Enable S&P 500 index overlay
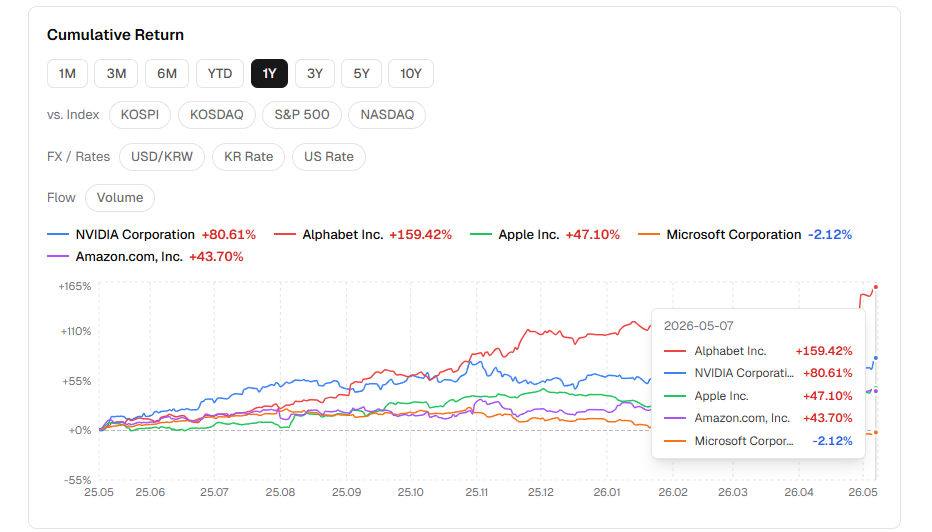 pos(302,115)
